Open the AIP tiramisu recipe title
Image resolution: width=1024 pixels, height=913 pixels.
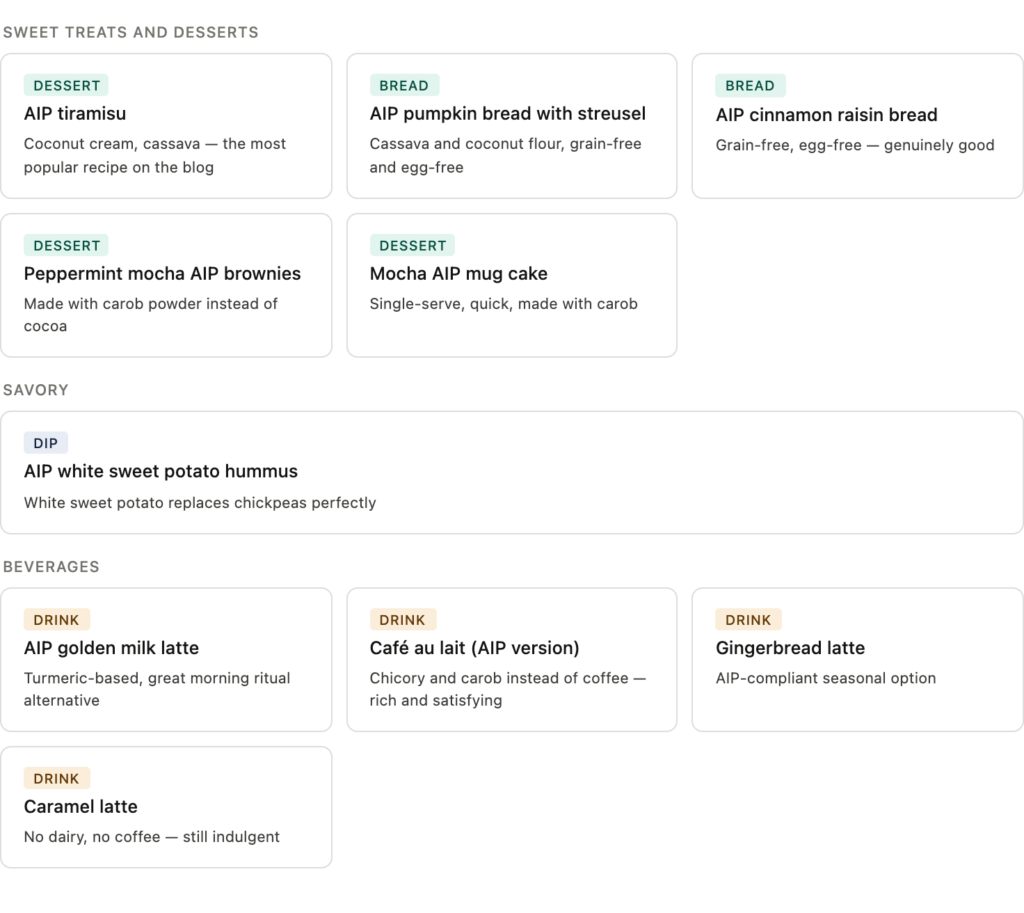(x=75, y=114)
